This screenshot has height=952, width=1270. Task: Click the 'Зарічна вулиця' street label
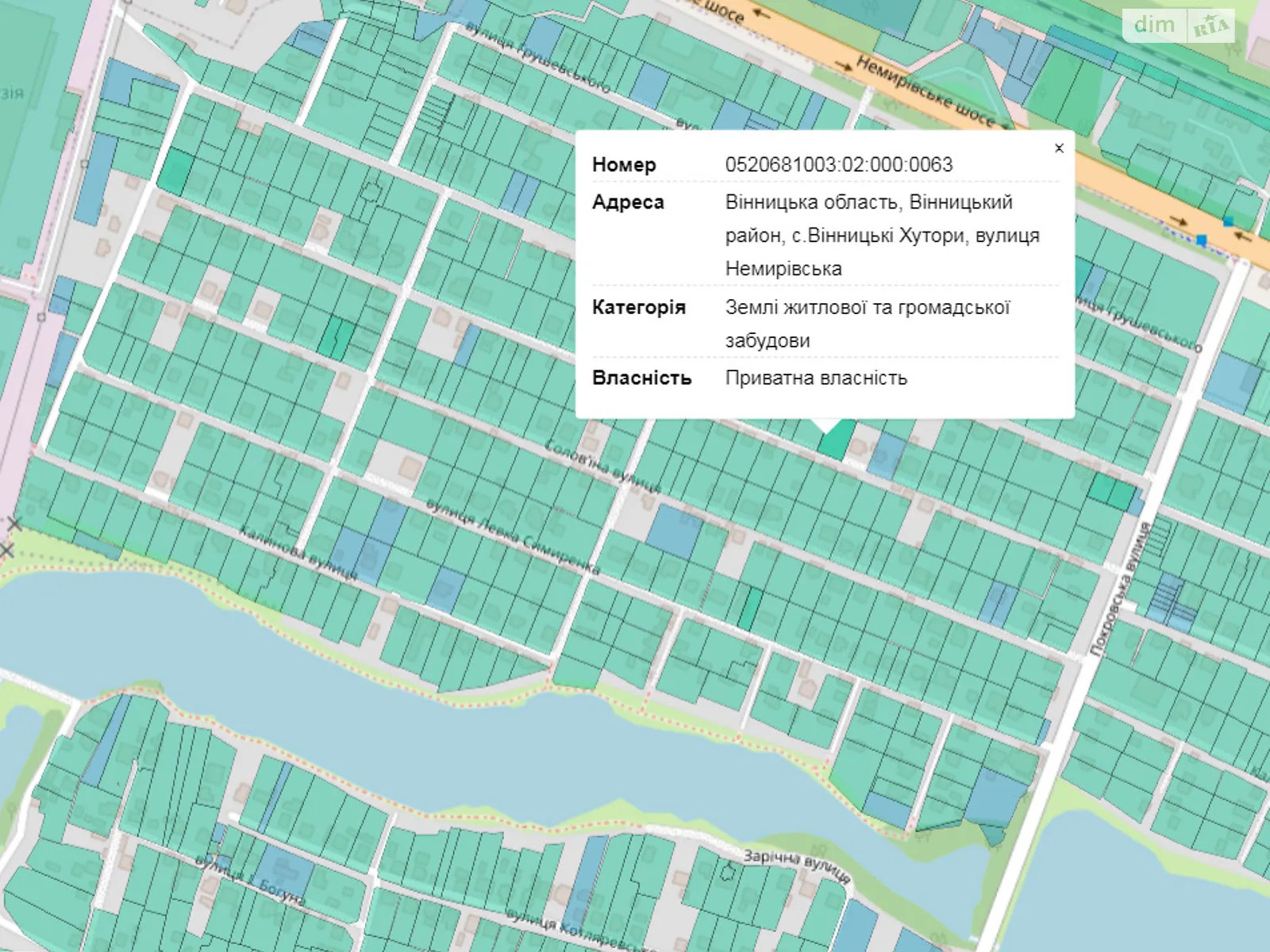[797, 866]
